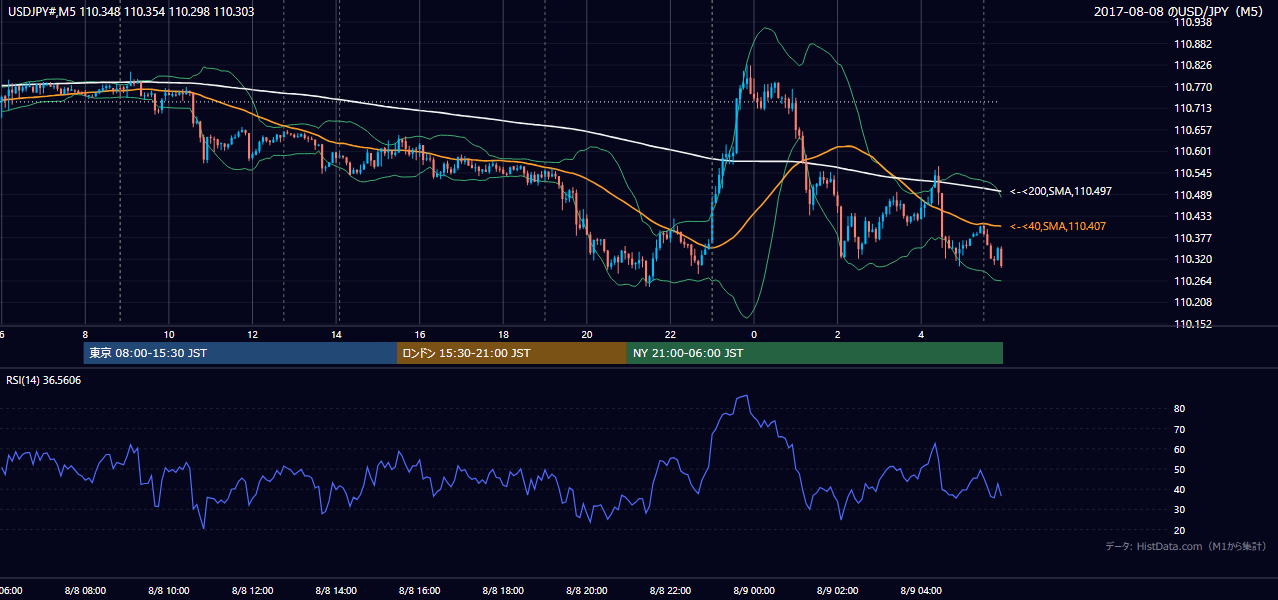Click hour tick 18 under the price chart
The width and height of the screenshot is (1278, 600).
pyautogui.click(x=503, y=335)
